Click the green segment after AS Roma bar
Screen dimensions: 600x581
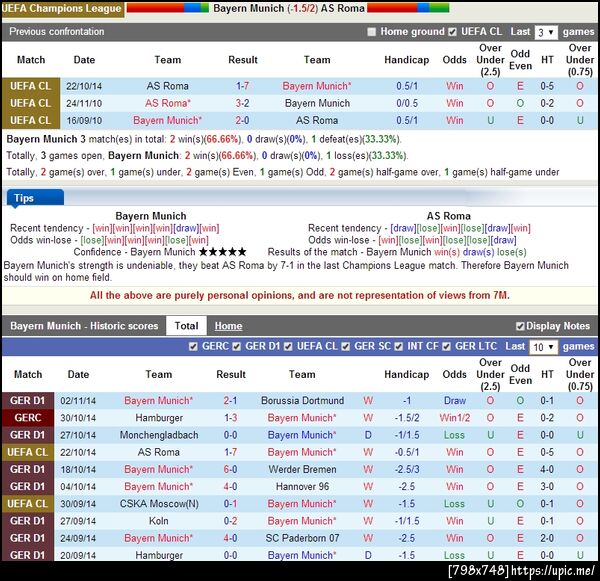tap(439, 8)
